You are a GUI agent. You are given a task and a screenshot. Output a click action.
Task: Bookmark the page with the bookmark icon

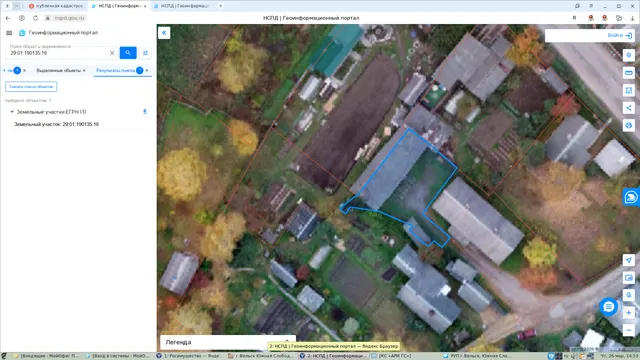point(574,18)
